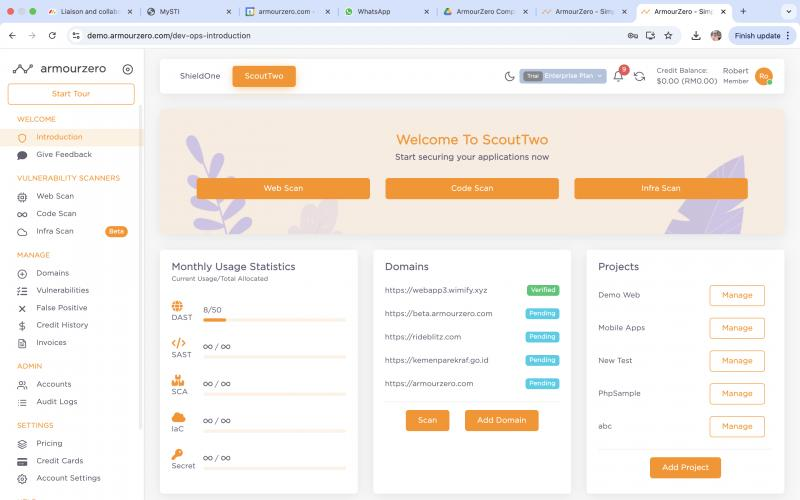Viewport: 800px width, 500px height.
Task: Click the Credit History dollar icon
Action: coord(22,326)
